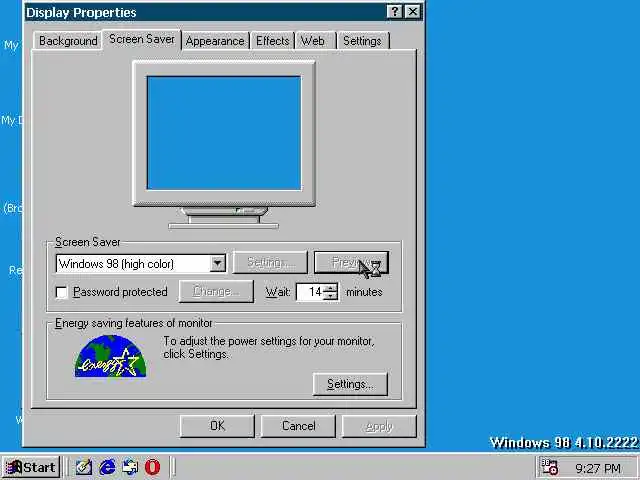640x480 pixels.
Task: Open the Web tab
Action: (316, 41)
